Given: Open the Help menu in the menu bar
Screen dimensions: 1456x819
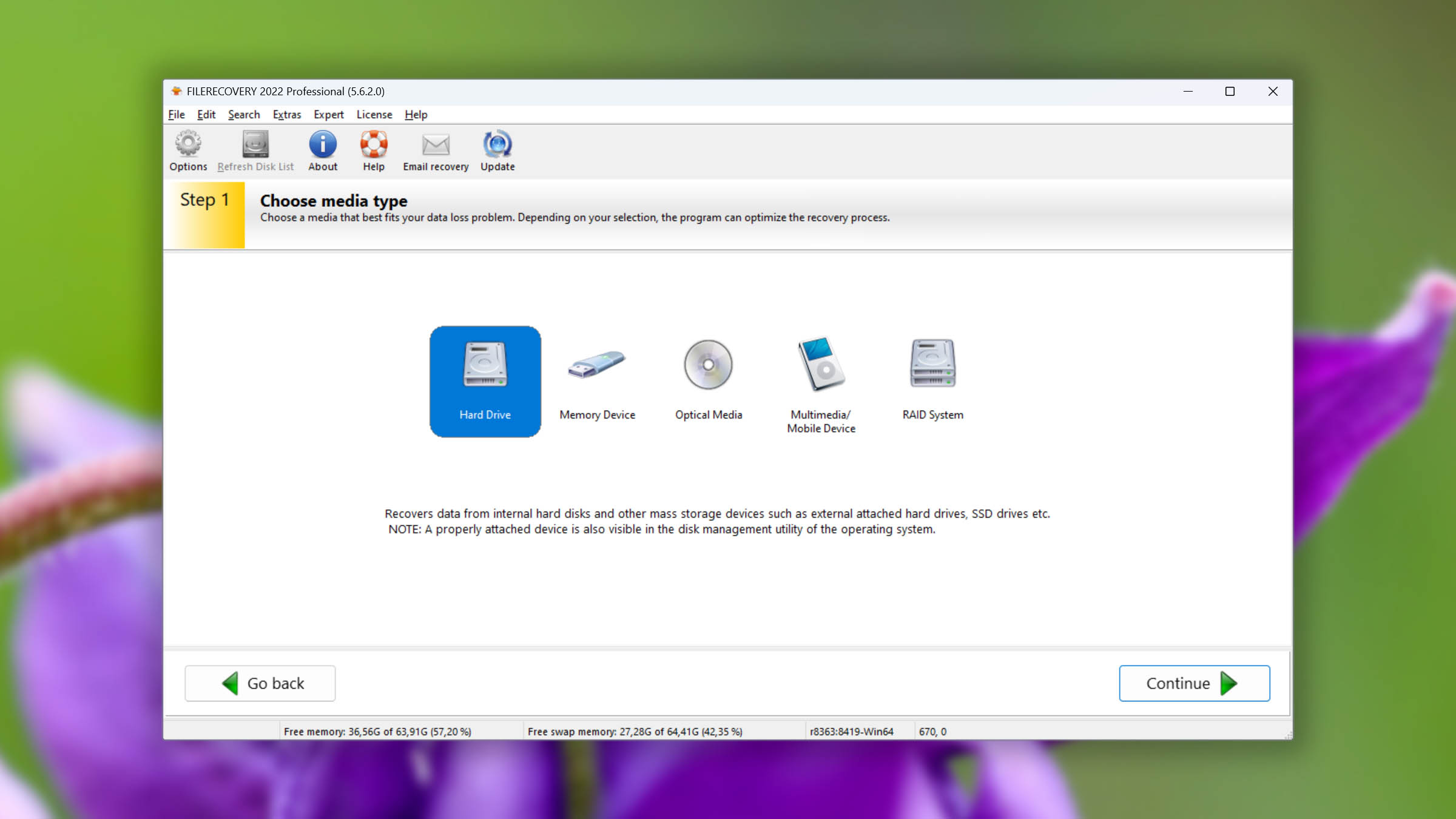Looking at the screenshot, I should pos(416,115).
